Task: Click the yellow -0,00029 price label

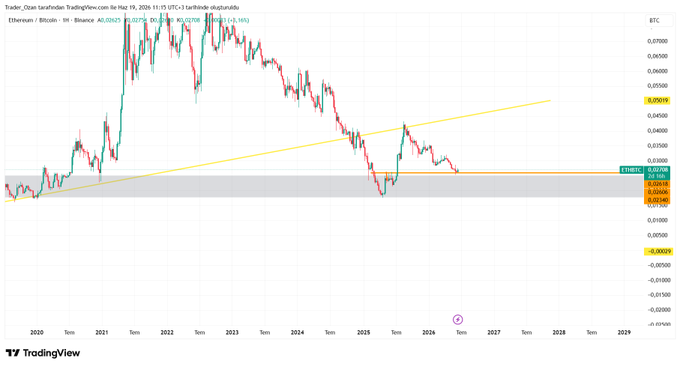Action: tap(658, 252)
